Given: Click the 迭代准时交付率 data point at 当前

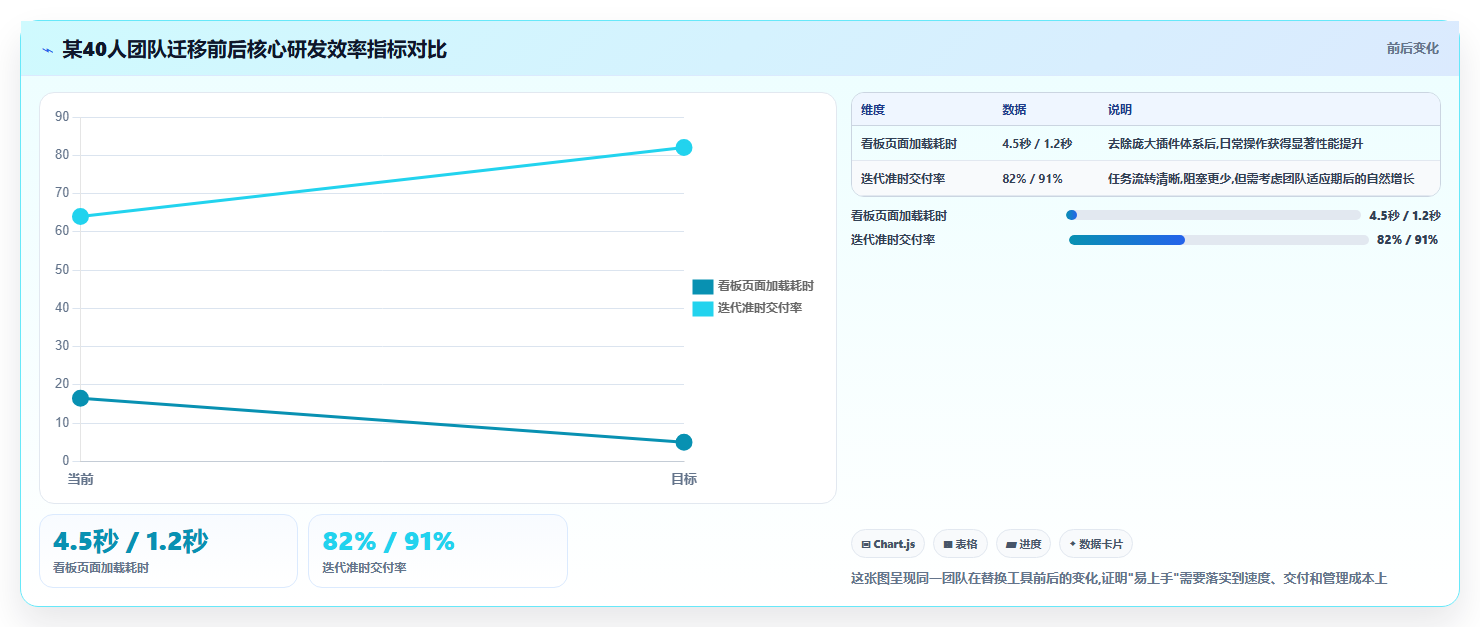Looking at the screenshot, I should pyautogui.click(x=80, y=216).
